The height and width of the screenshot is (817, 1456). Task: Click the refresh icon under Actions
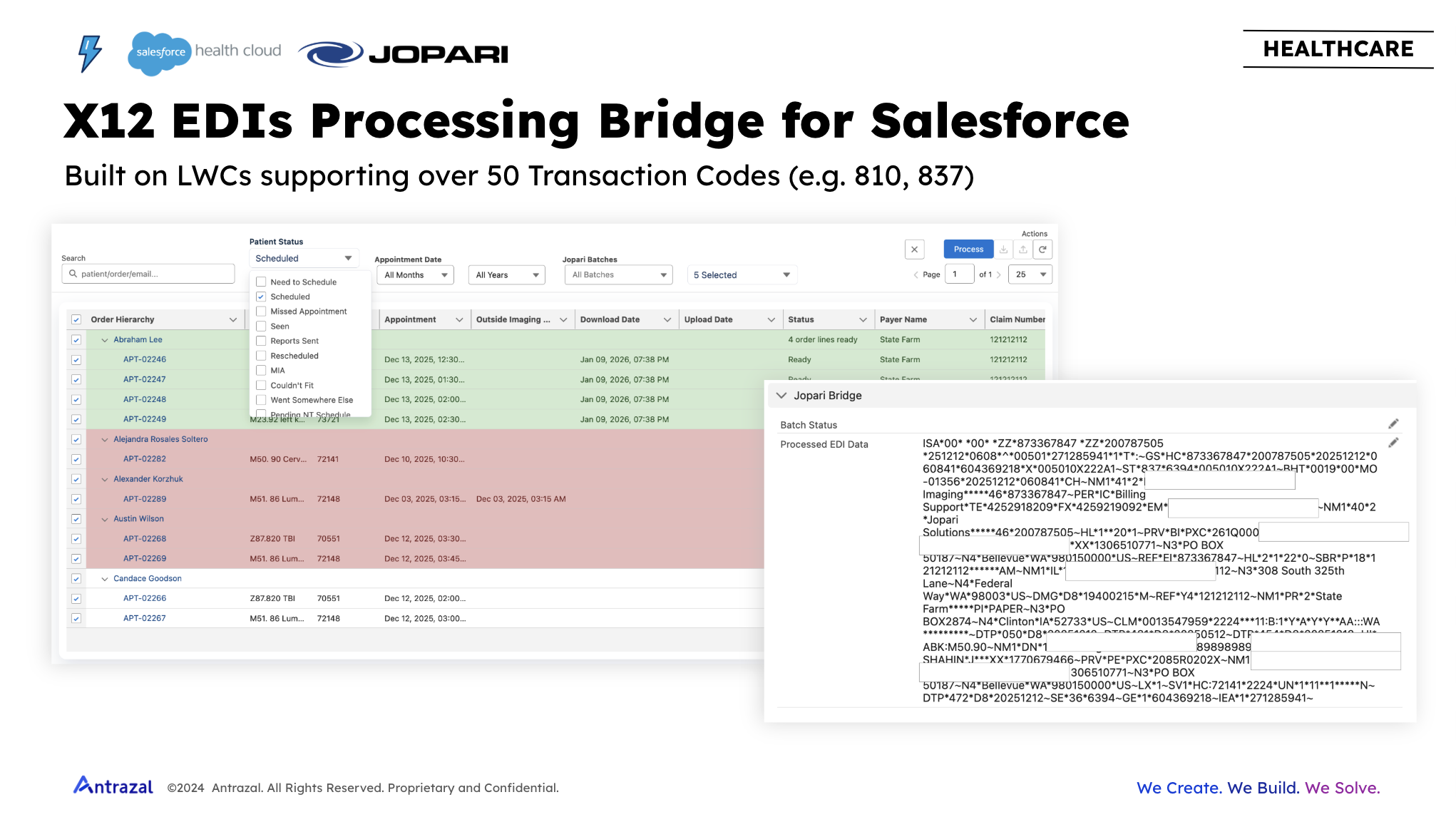coord(1042,250)
